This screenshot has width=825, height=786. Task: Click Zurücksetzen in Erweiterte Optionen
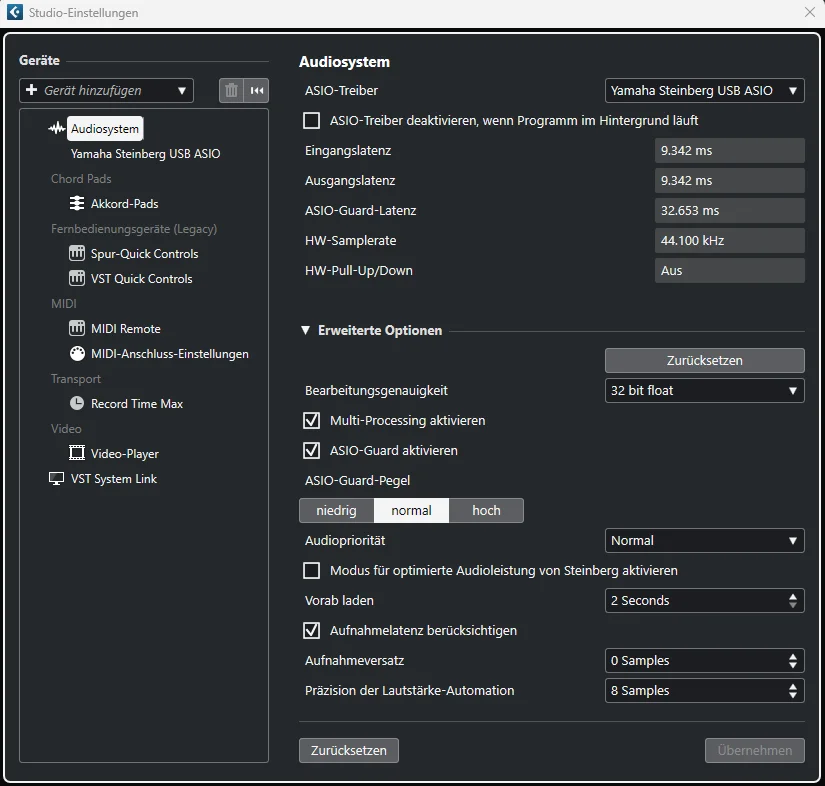click(x=705, y=360)
